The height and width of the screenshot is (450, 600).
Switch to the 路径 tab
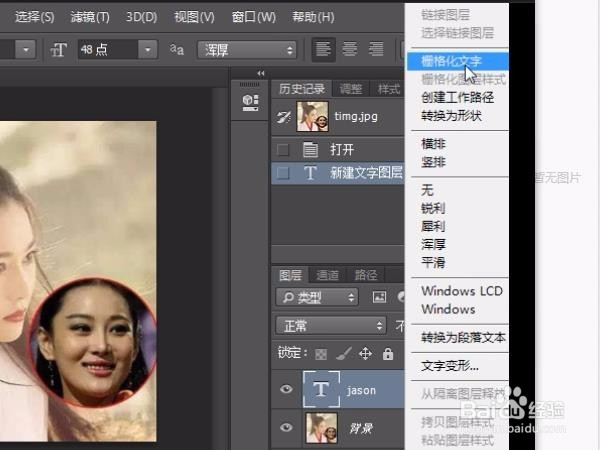click(x=365, y=275)
